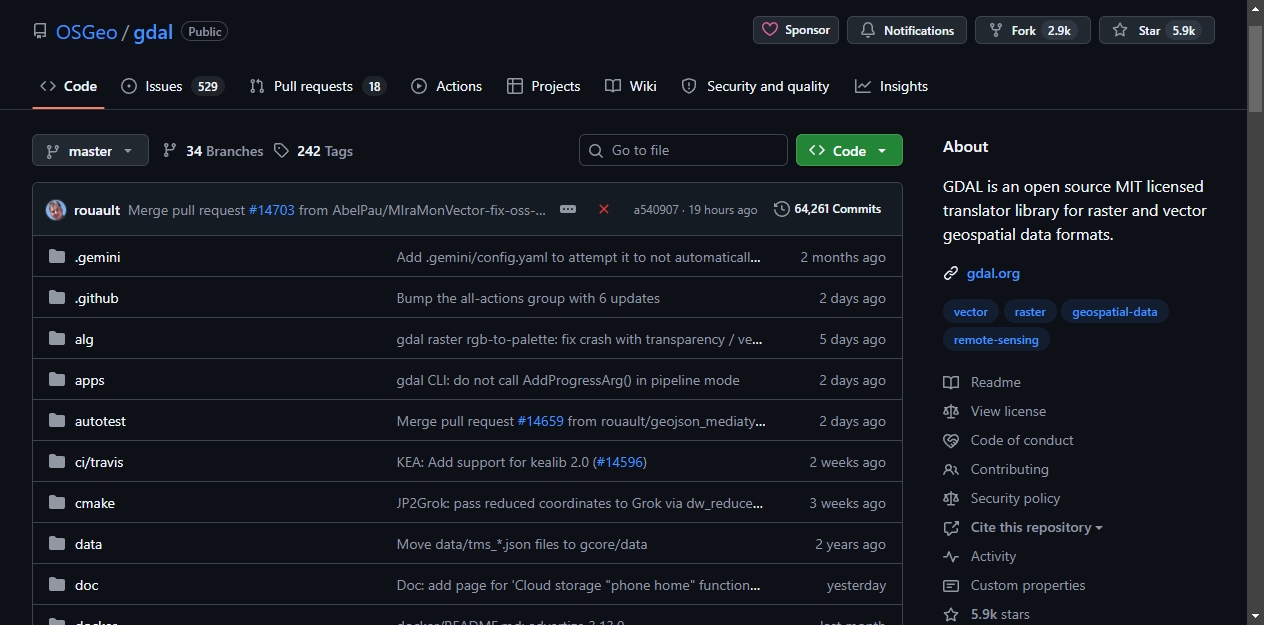
Task: Open #14596 link in ci/travis row
Action: click(620, 462)
